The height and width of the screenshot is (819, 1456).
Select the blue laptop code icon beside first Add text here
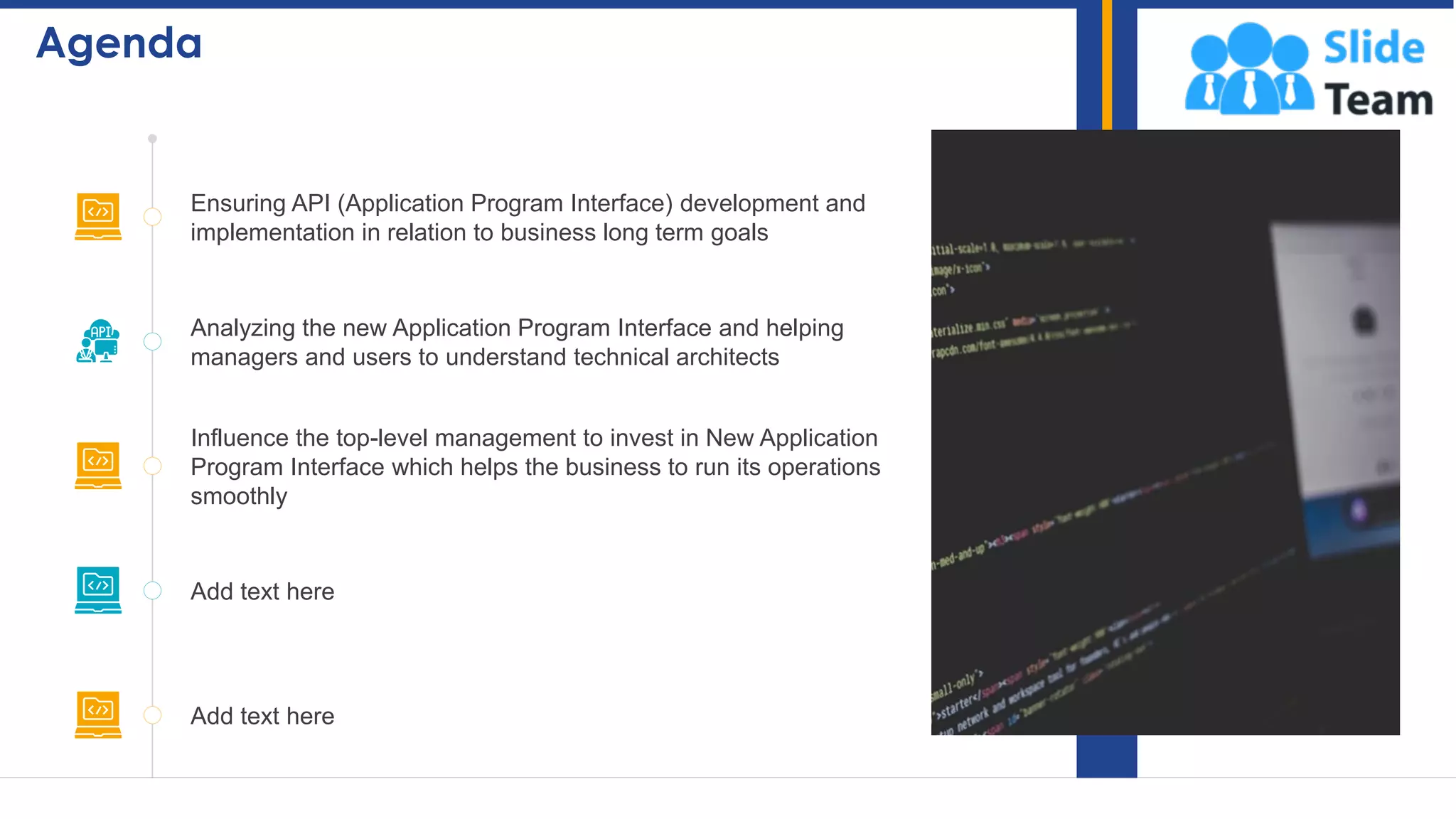(98, 590)
